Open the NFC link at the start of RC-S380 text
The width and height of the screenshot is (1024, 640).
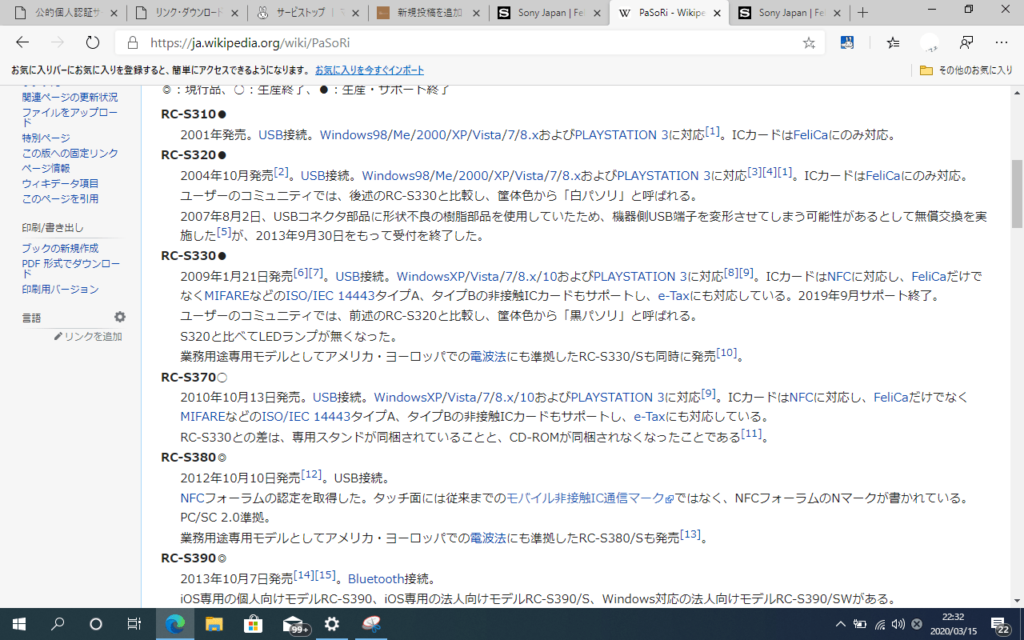tap(192, 498)
